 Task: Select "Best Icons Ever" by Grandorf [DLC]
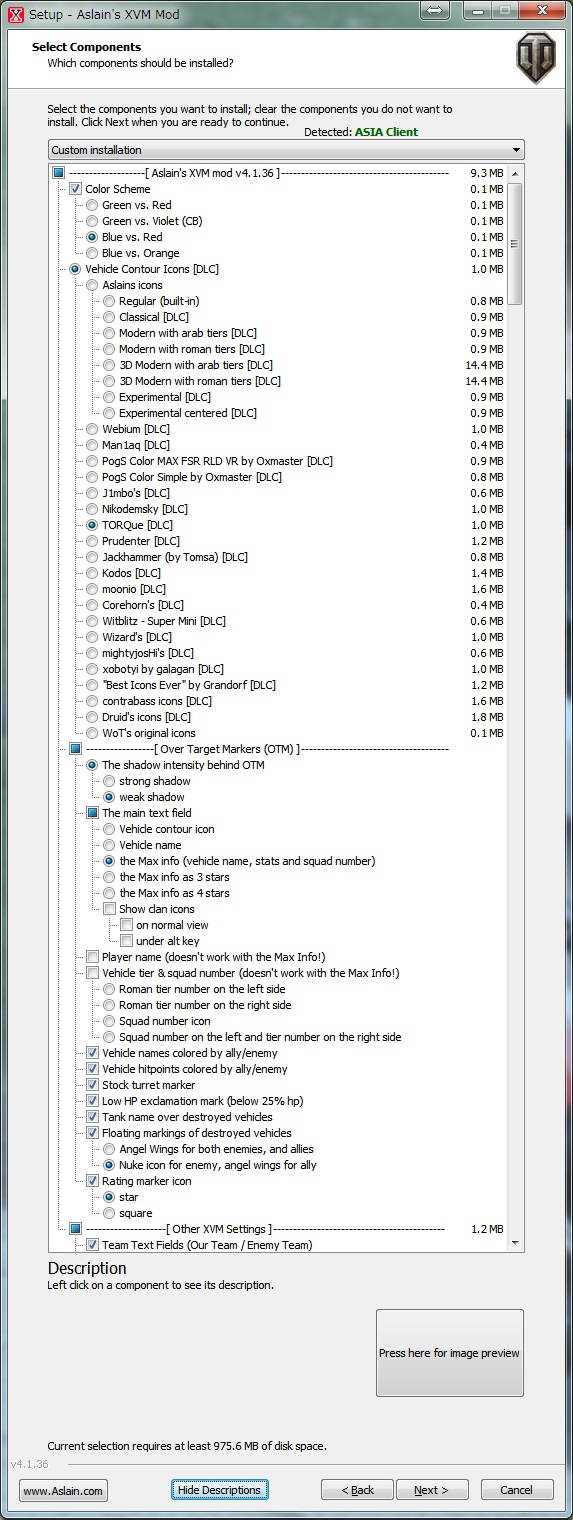(92, 685)
